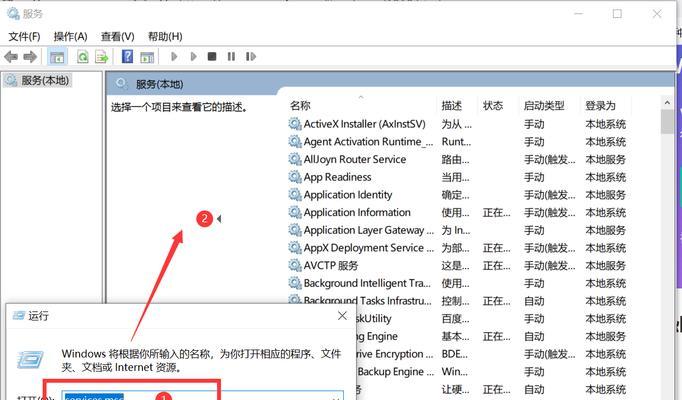
Task: Sort by the 登录为 column header
Action: [x=600, y=106]
